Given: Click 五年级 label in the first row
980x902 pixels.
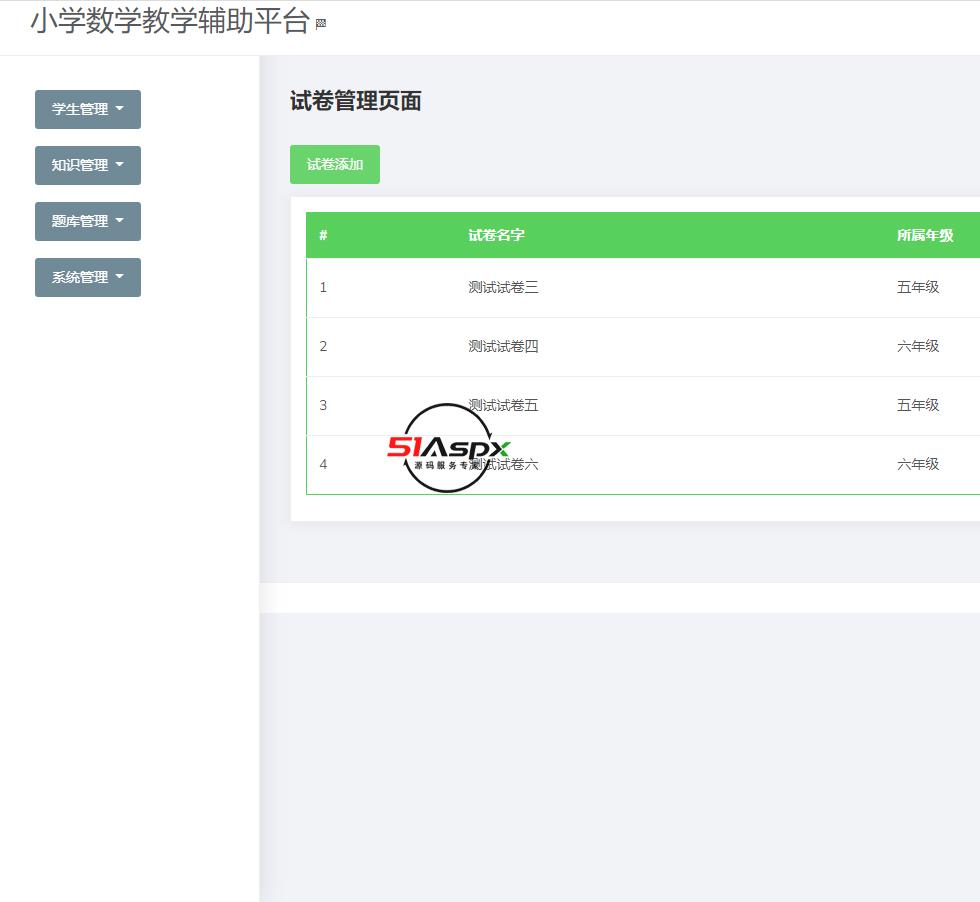Looking at the screenshot, I should point(918,287).
